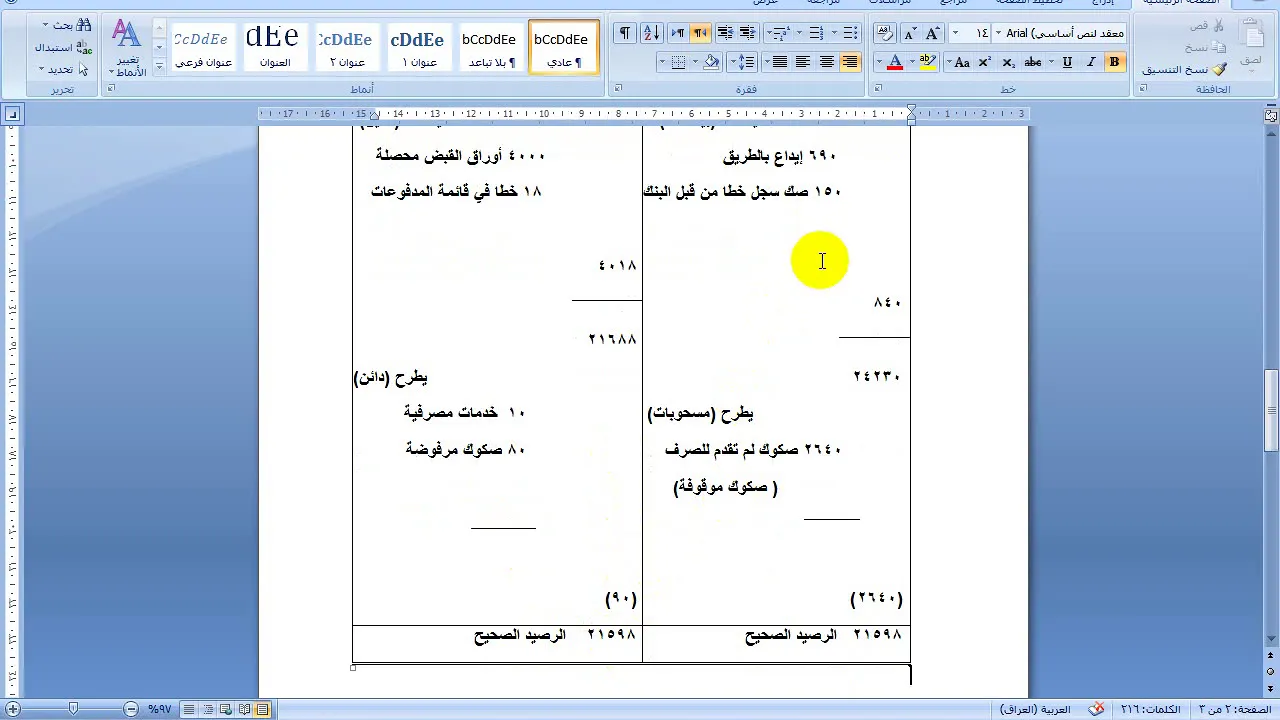Click word count in status bar

1150,709
